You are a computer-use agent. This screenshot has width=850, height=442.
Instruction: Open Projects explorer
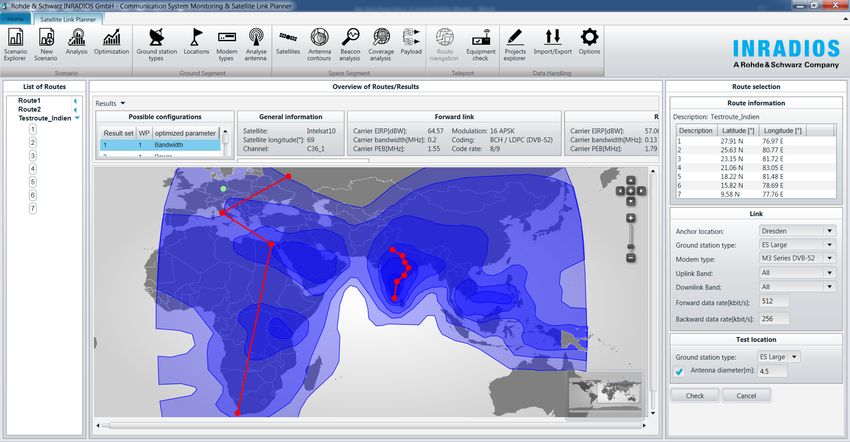coord(514,45)
